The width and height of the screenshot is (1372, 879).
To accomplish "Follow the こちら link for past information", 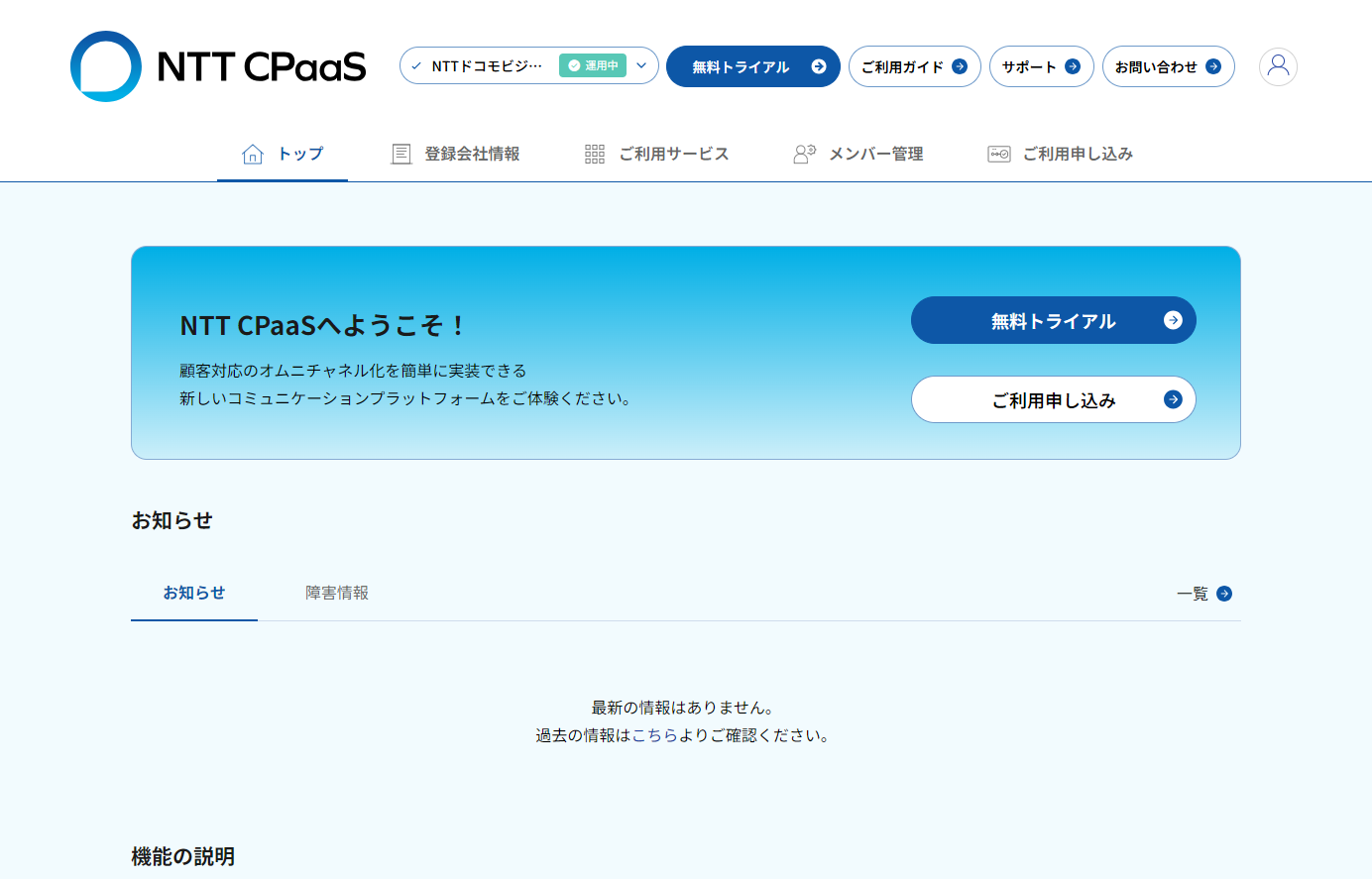I will [x=655, y=735].
